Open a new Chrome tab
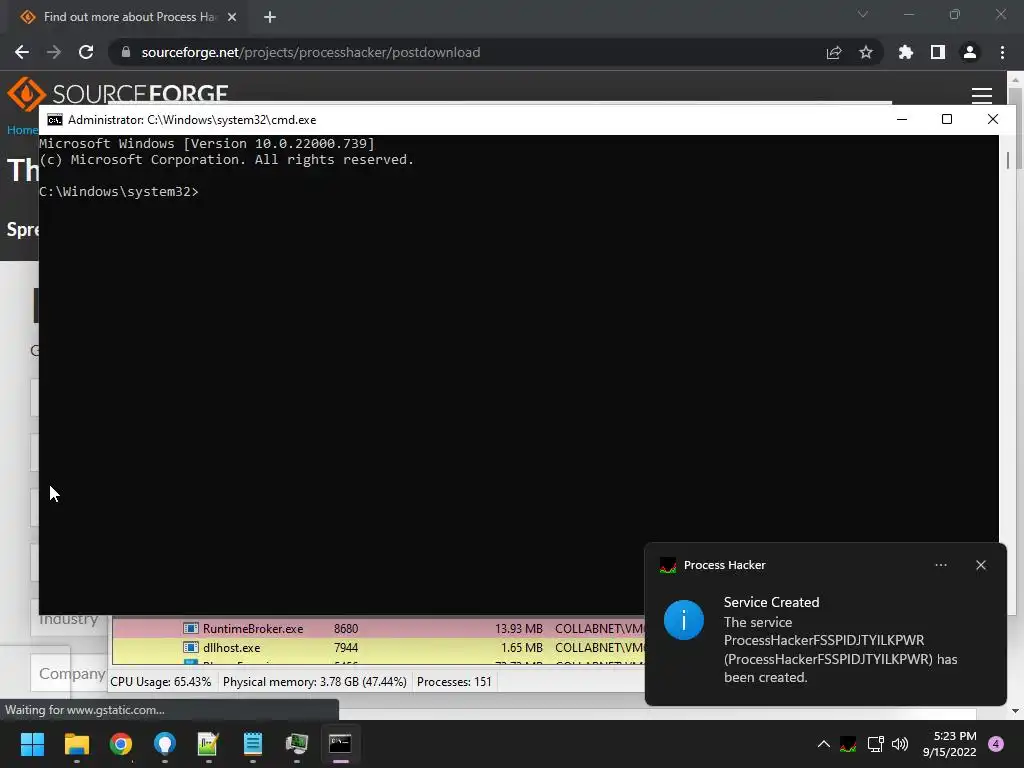This screenshot has height=768, width=1024. coord(270,17)
